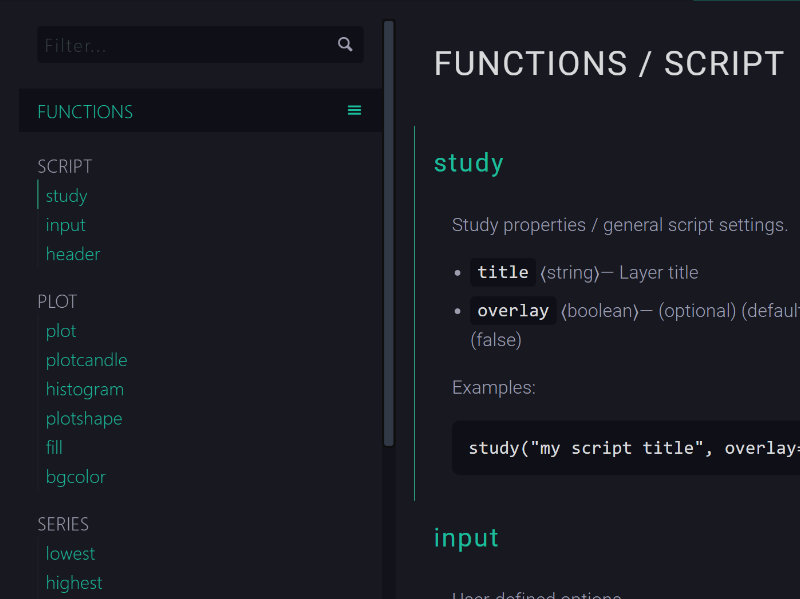
Task: Select the plot function link
Action: coord(61,332)
